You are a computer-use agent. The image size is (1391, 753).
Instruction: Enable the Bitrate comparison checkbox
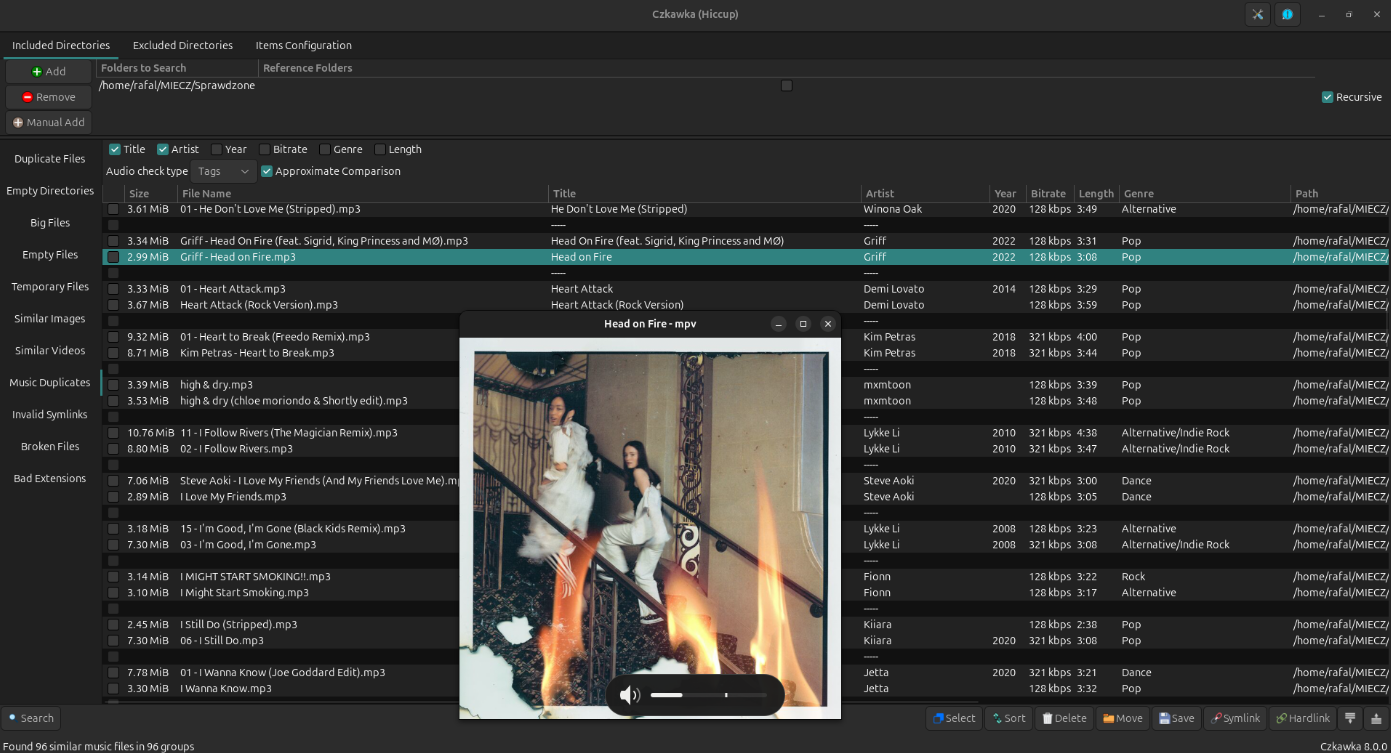pos(264,149)
